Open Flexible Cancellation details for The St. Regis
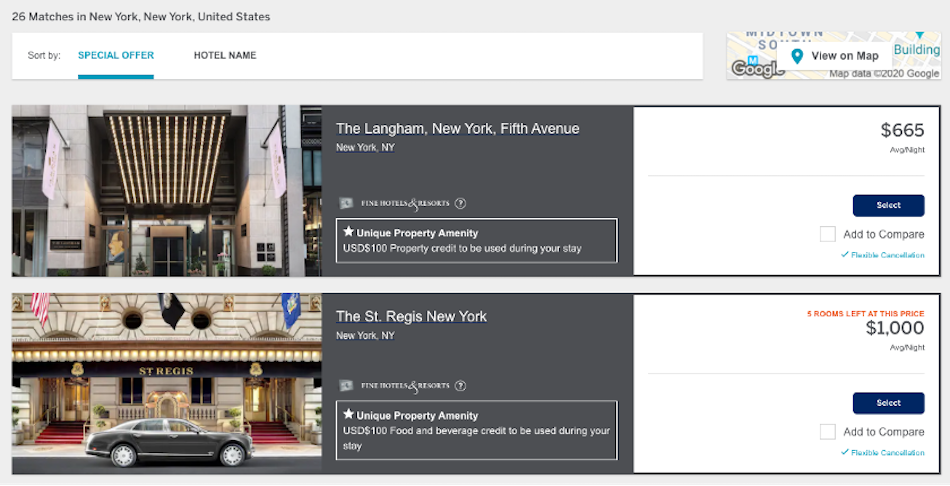 (887, 453)
